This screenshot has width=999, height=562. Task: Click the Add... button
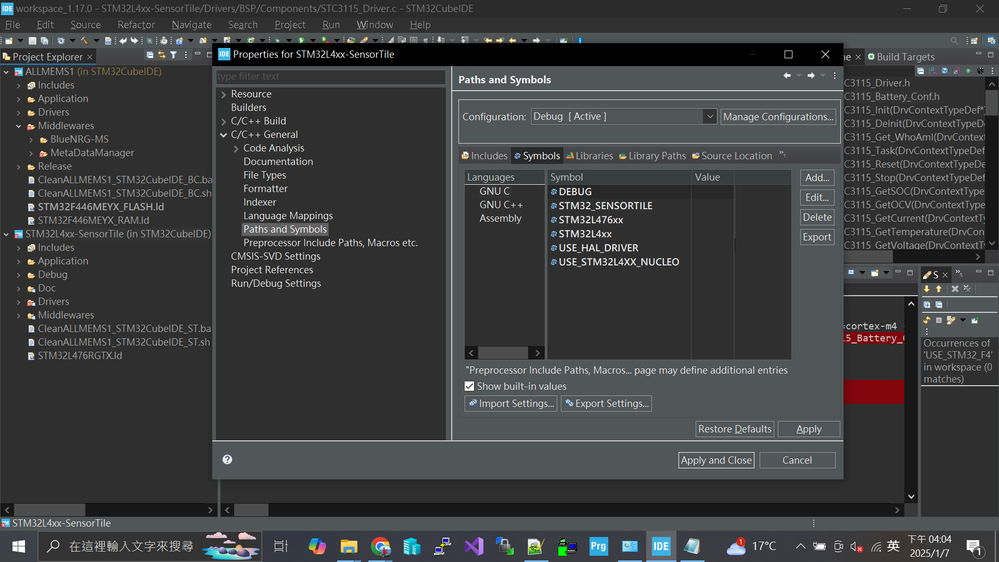click(817, 178)
